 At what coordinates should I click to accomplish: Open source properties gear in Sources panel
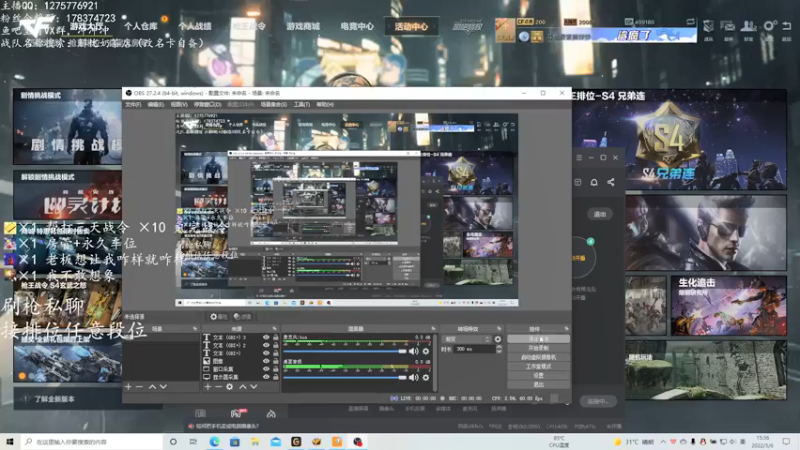[x=230, y=387]
